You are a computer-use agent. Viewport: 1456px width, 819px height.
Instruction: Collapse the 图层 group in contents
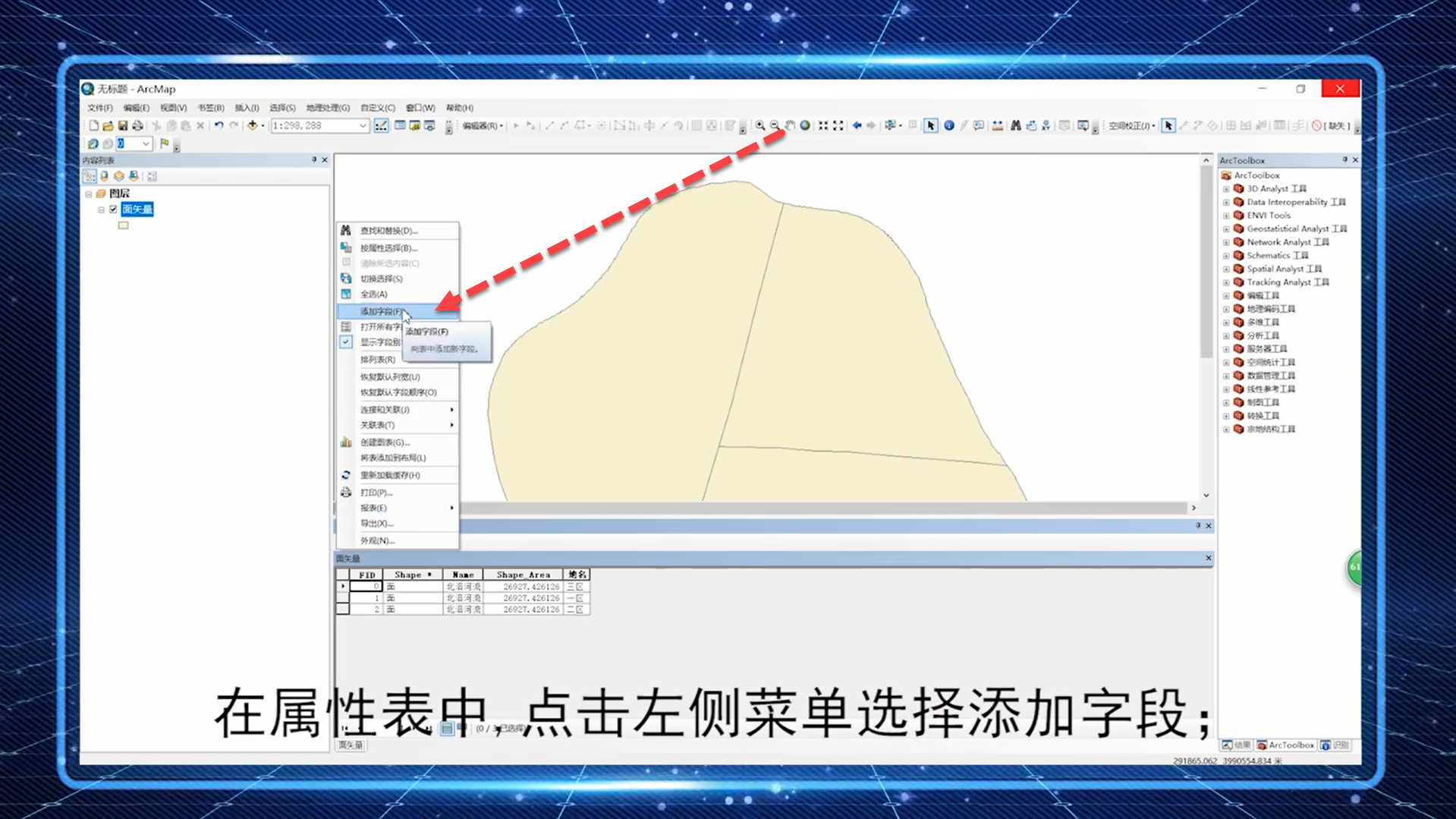[89, 194]
